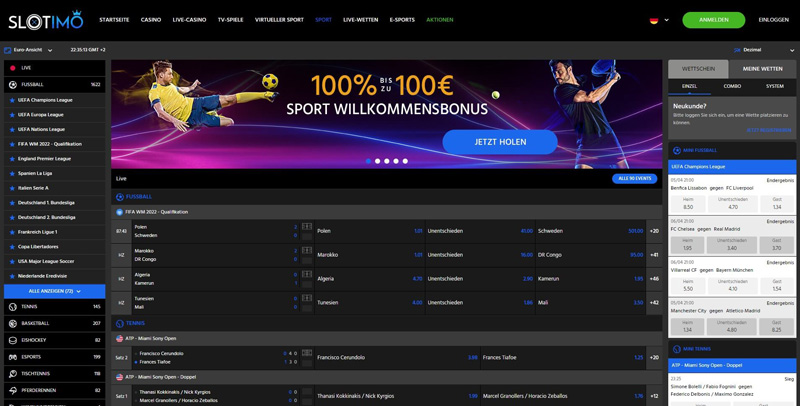The width and height of the screenshot is (800, 406).
Task: Click the pitch view icon in Tunesien–Mali row
Action: (x=307, y=298)
